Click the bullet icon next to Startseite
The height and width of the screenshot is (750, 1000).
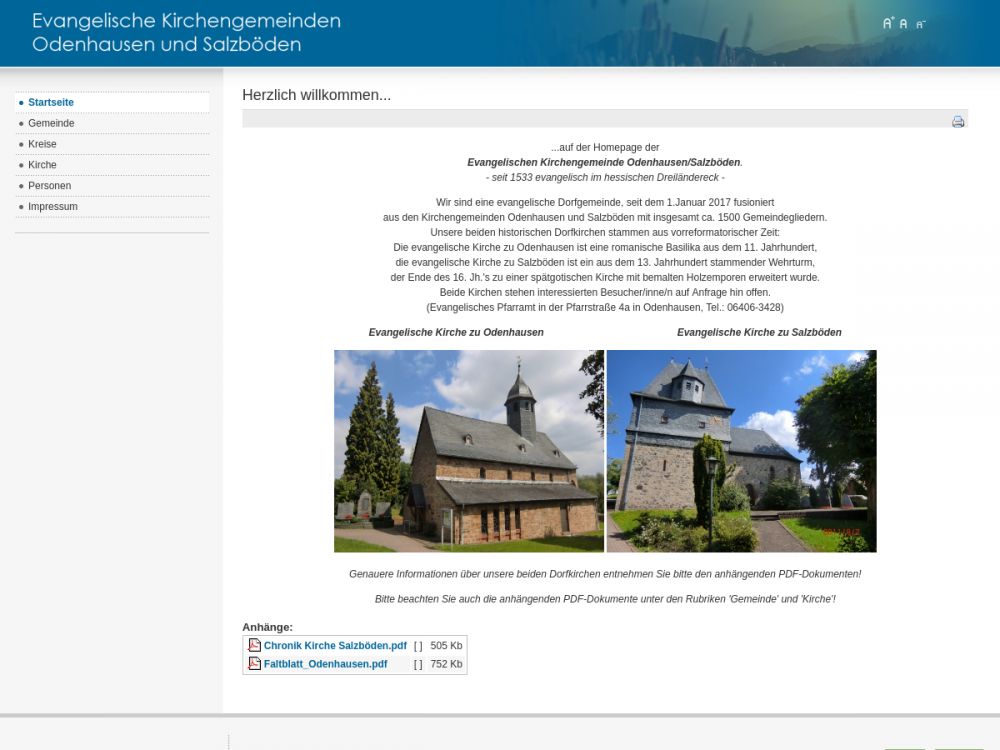(21, 103)
